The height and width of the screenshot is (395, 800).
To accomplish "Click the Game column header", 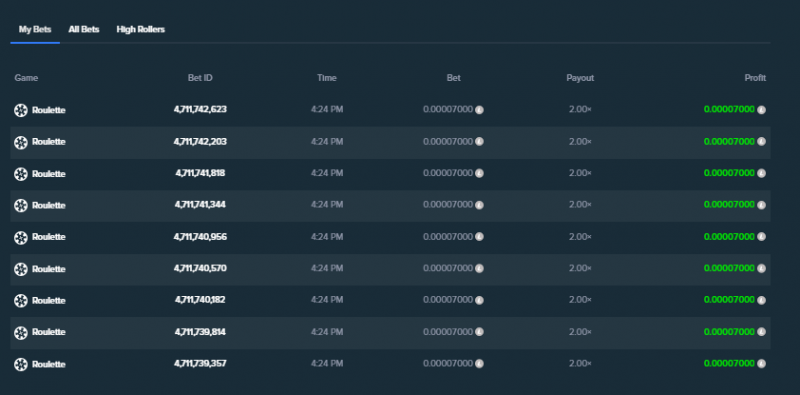I will coord(26,78).
